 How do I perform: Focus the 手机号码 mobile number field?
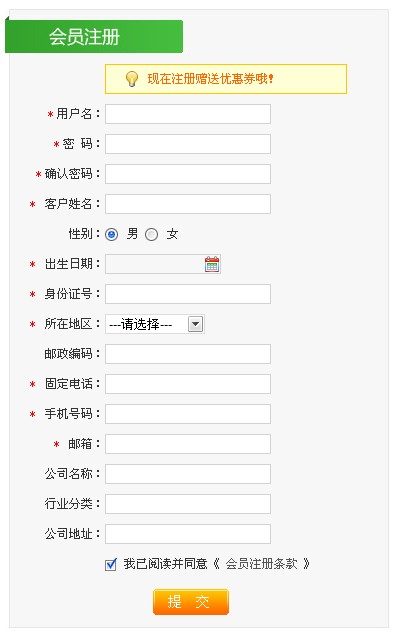coord(188,414)
